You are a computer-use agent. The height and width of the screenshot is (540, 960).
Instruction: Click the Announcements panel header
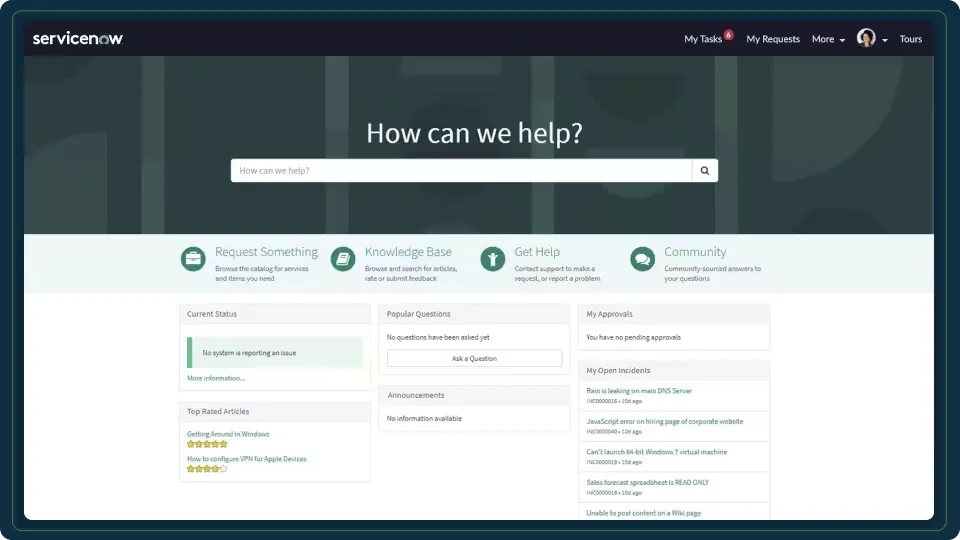(x=474, y=396)
